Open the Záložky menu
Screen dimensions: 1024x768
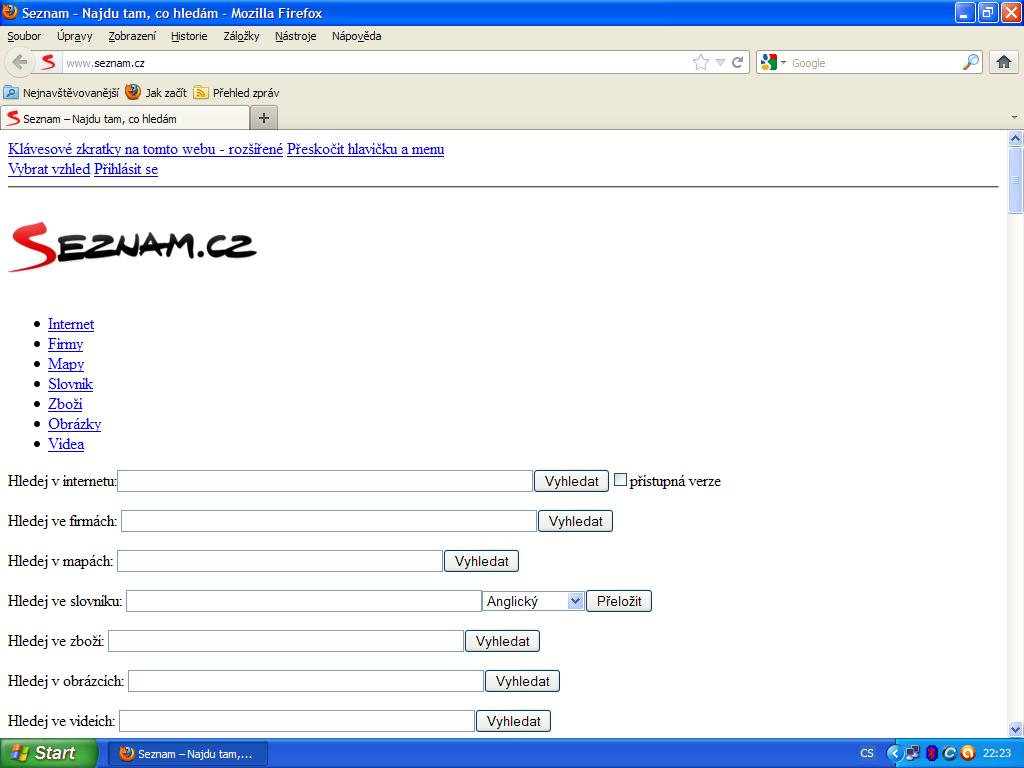click(241, 36)
